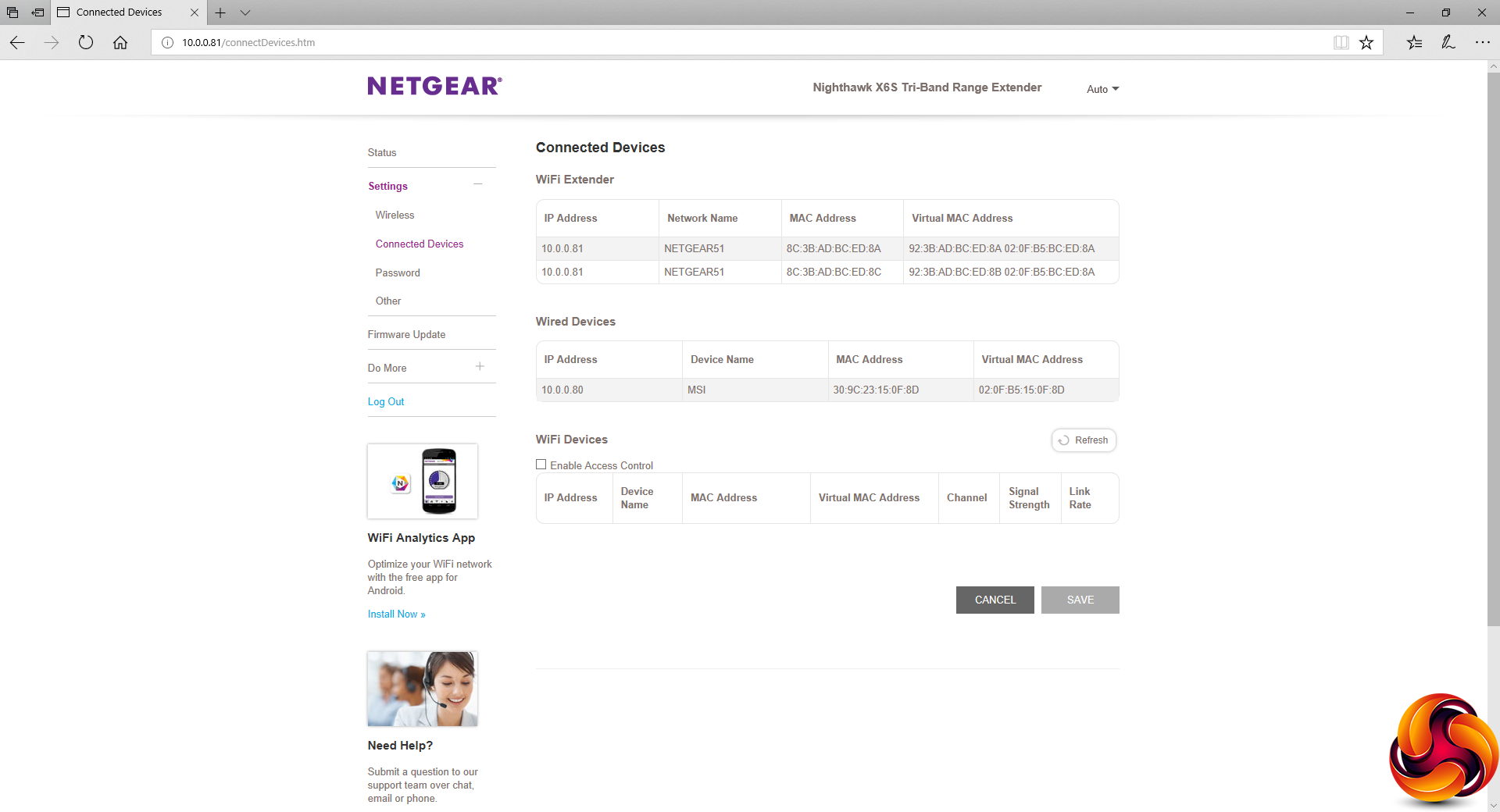
Task: Click virtual MAC 02:0F:B5:15:0F:8D
Action: (x=1021, y=390)
